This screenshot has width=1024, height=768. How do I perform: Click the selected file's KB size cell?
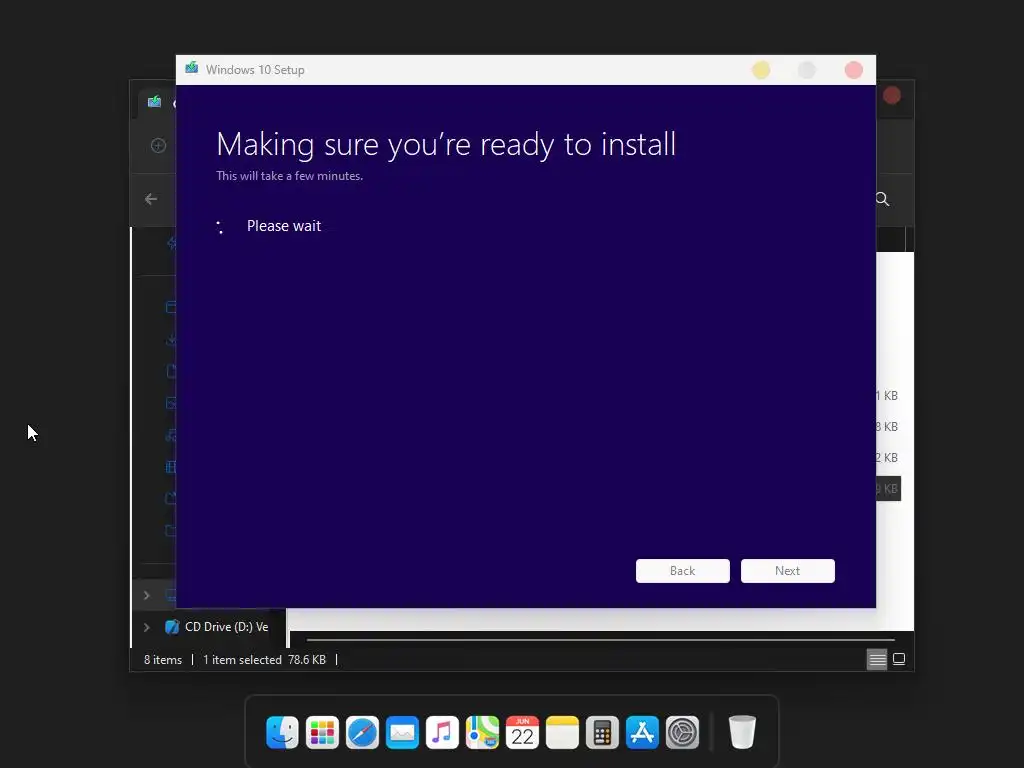(x=888, y=488)
